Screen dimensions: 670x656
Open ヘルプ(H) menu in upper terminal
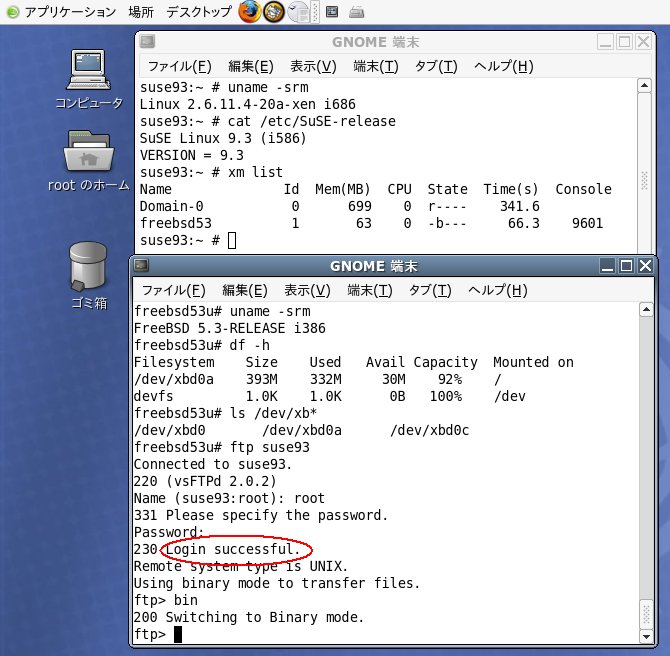pos(503,66)
